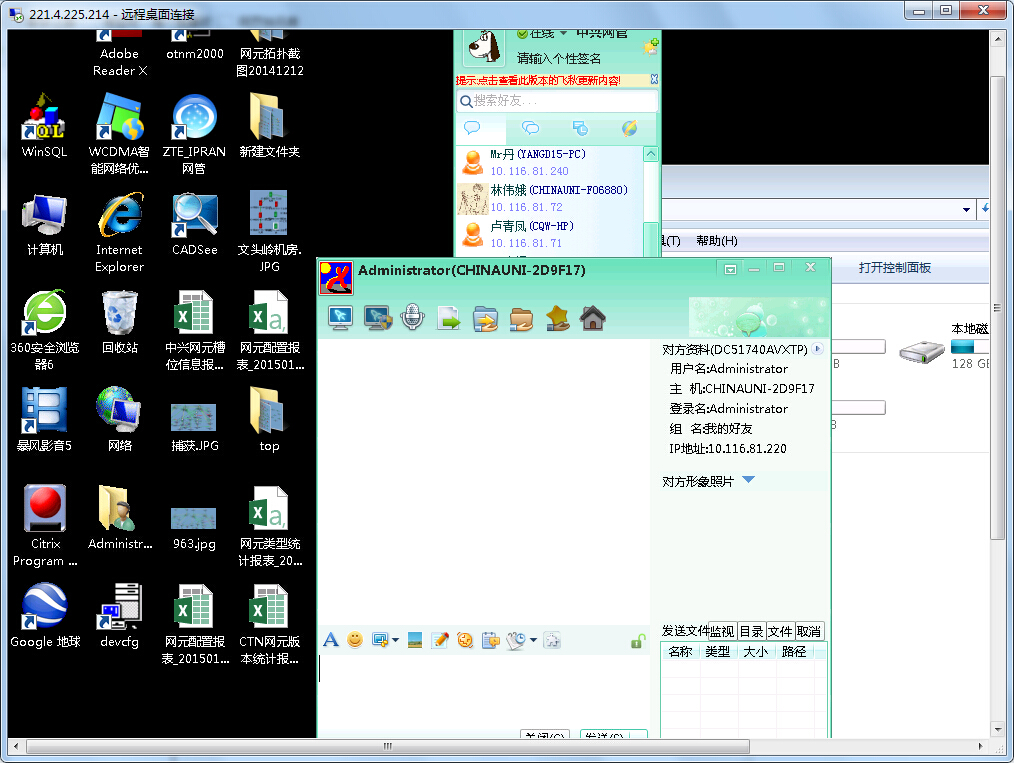This screenshot has height=763, width=1014.
Task: Open online status dropdown in Feiqiu list
Action: (563, 33)
